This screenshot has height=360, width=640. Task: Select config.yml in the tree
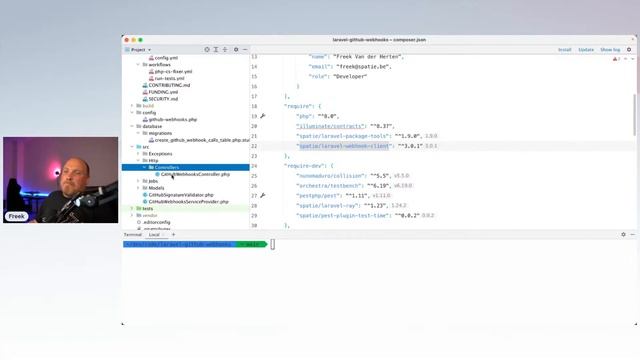(x=166, y=58)
